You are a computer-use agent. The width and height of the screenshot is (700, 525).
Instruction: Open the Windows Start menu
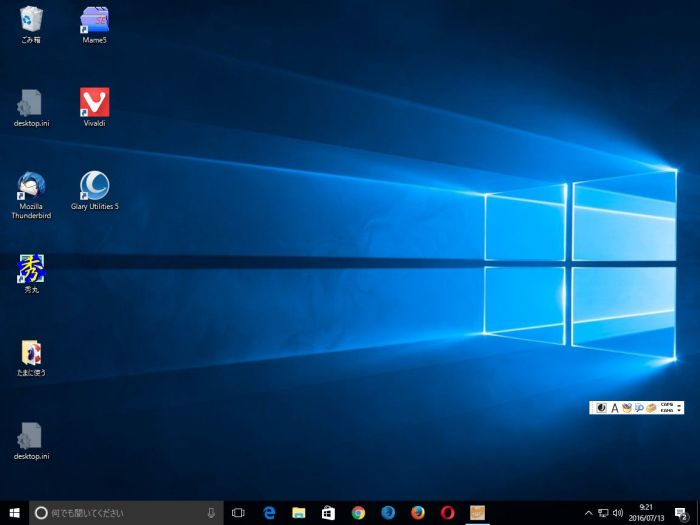[14, 513]
